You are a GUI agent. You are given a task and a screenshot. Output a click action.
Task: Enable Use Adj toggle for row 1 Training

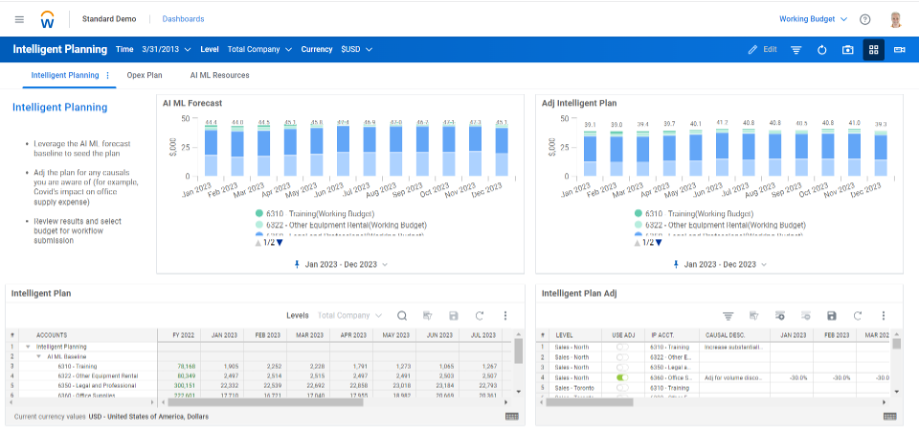click(622, 347)
